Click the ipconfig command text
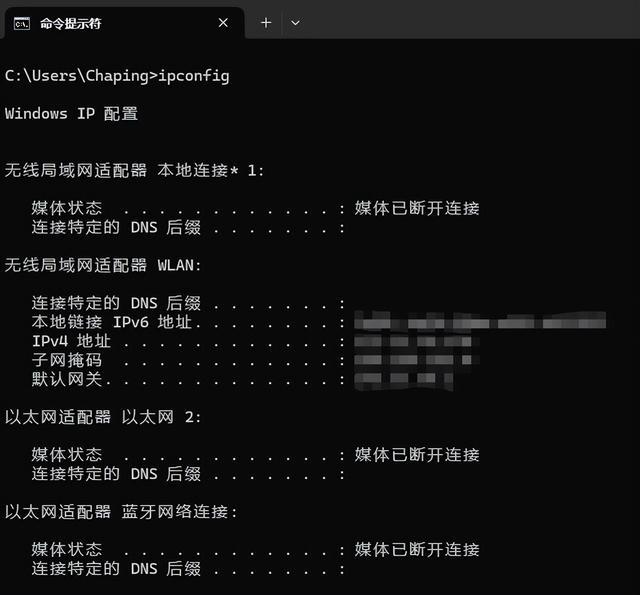The image size is (640, 595). click(194, 76)
